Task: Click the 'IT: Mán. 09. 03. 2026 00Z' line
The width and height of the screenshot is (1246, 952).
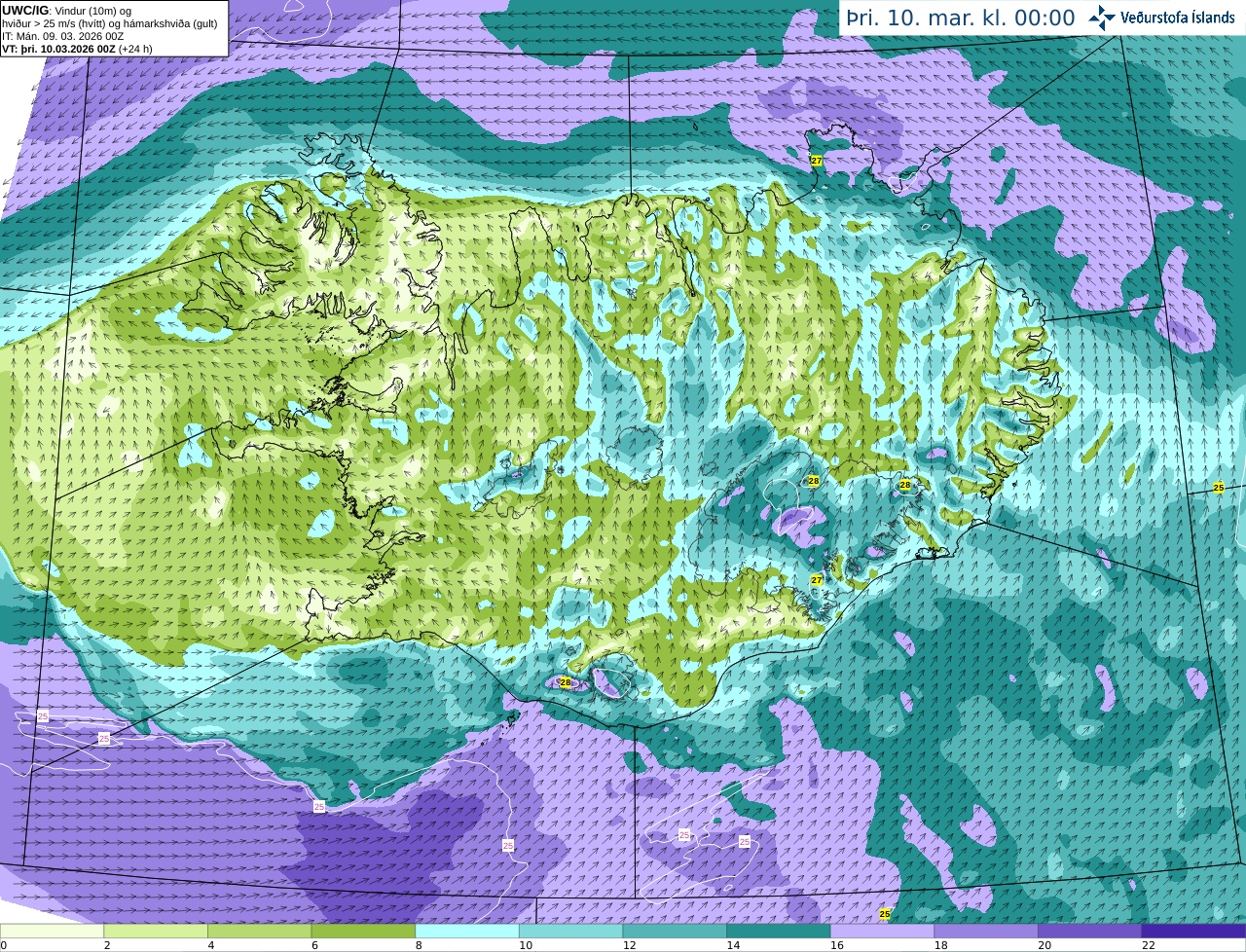Action: coord(62,36)
